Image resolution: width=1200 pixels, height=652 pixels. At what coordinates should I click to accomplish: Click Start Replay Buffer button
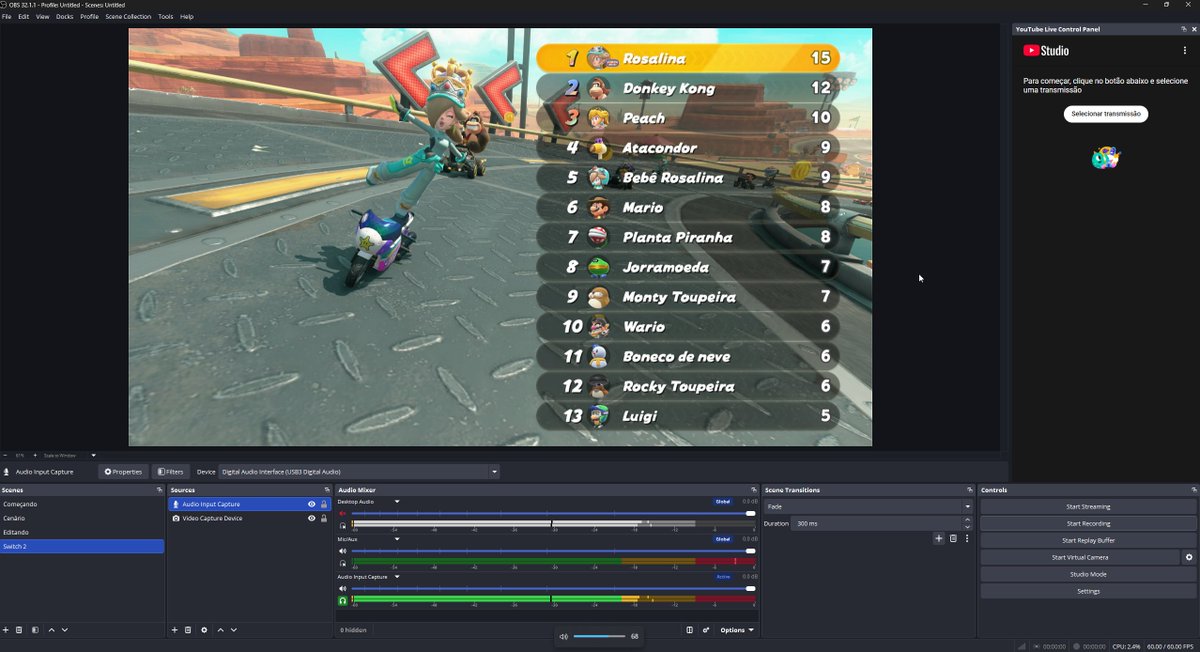[x=1088, y=541]
